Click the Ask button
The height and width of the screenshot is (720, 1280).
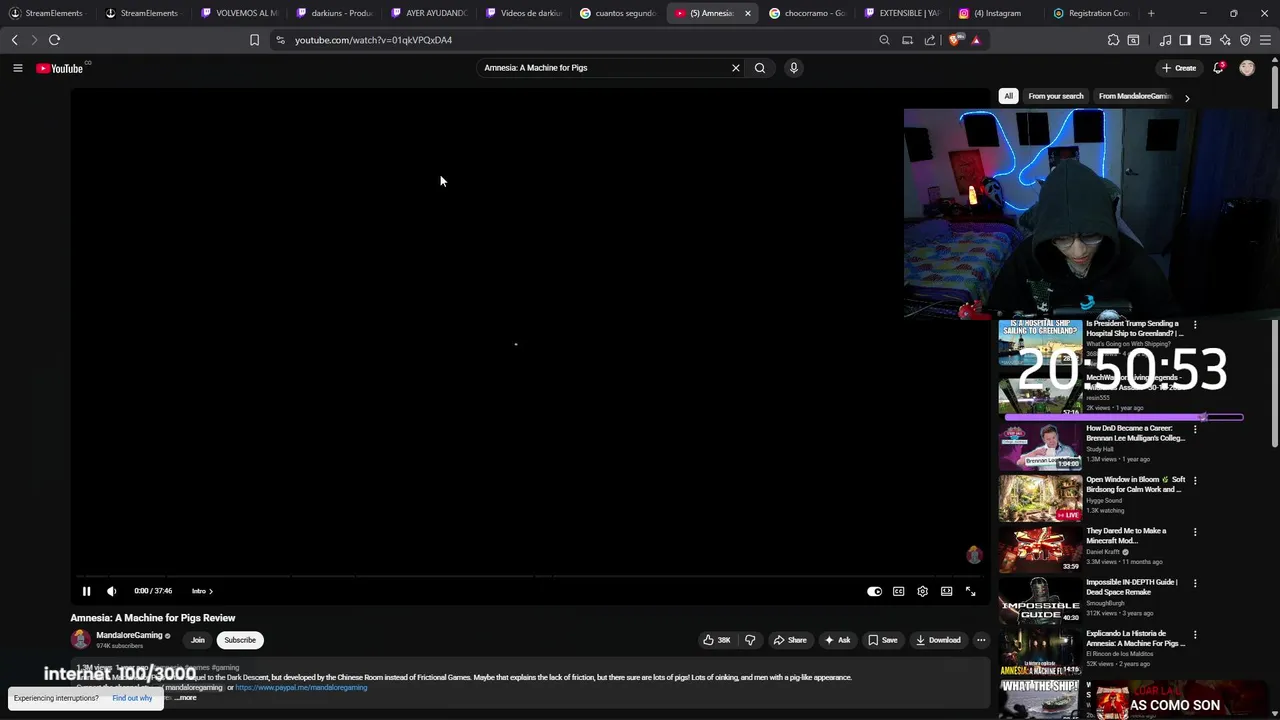(x=837, y=640)
